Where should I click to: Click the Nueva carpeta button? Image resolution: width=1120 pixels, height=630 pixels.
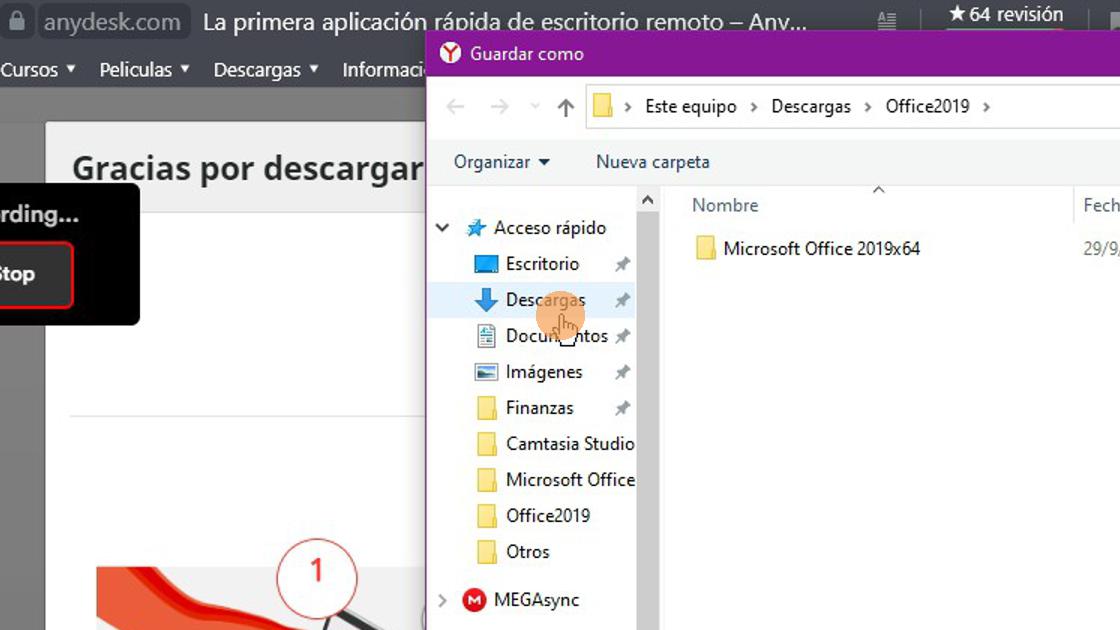pyautogui.click(x=653, y=162)
